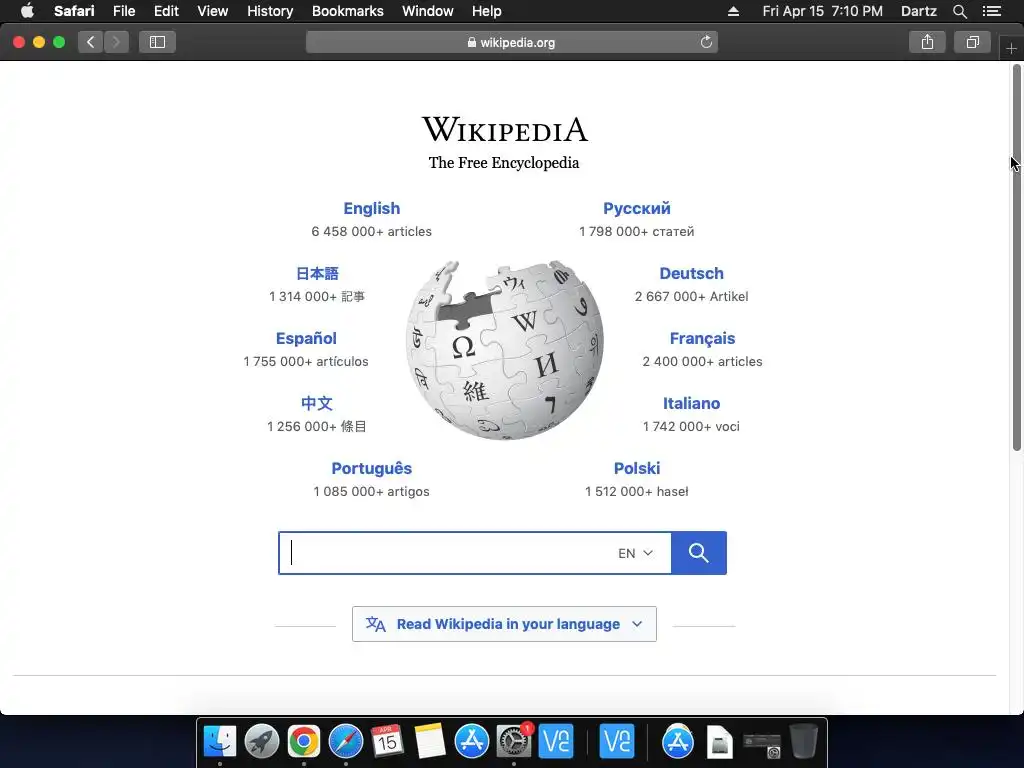The height and width of the screenshot is (768, 1024).
Task: Open the Safari menu
Action: (x=74, y=11)
